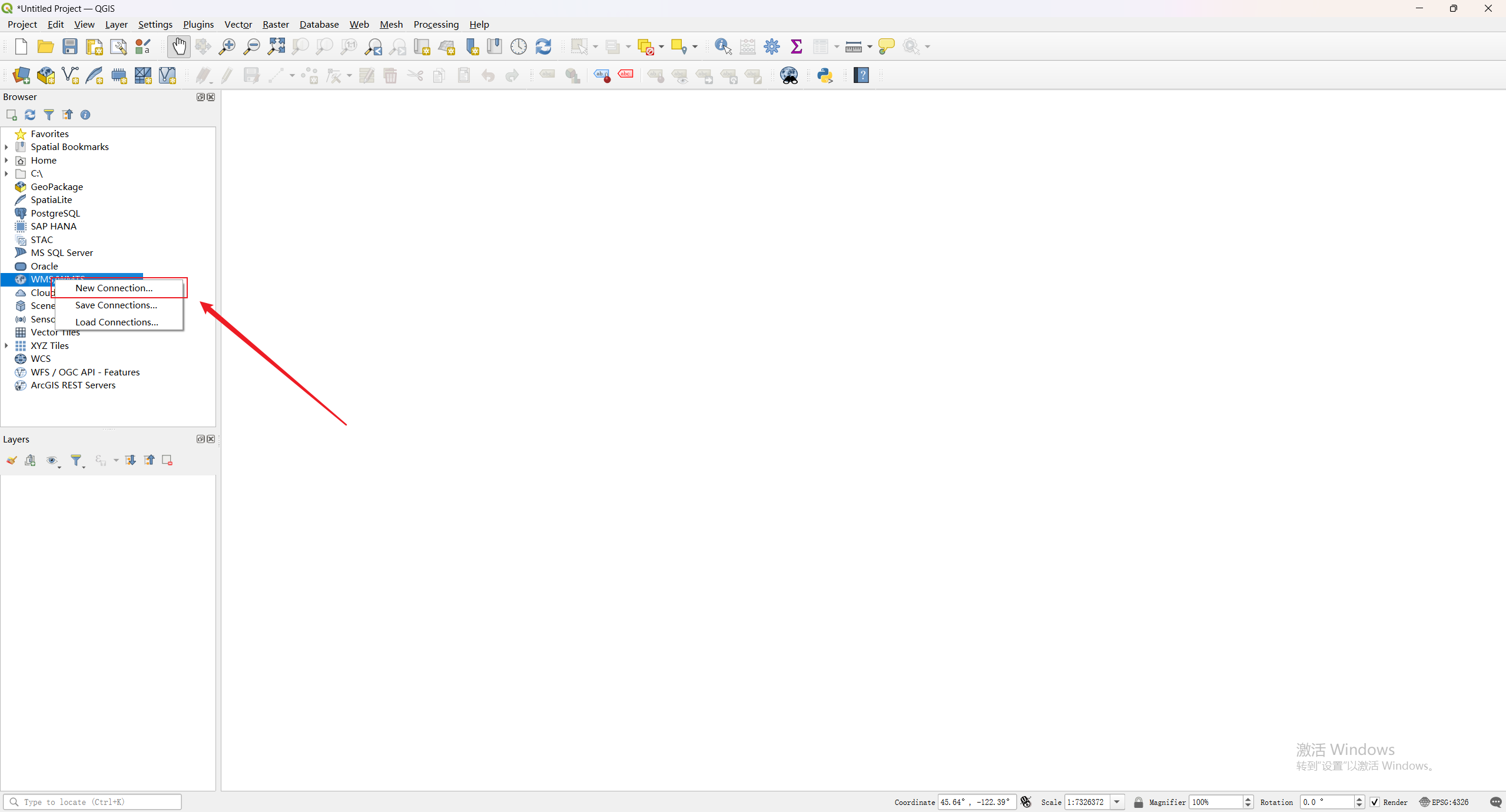This screenshot has width=1506, height=812.
Task: Click the Save Project icon
Action: (70, 46)
